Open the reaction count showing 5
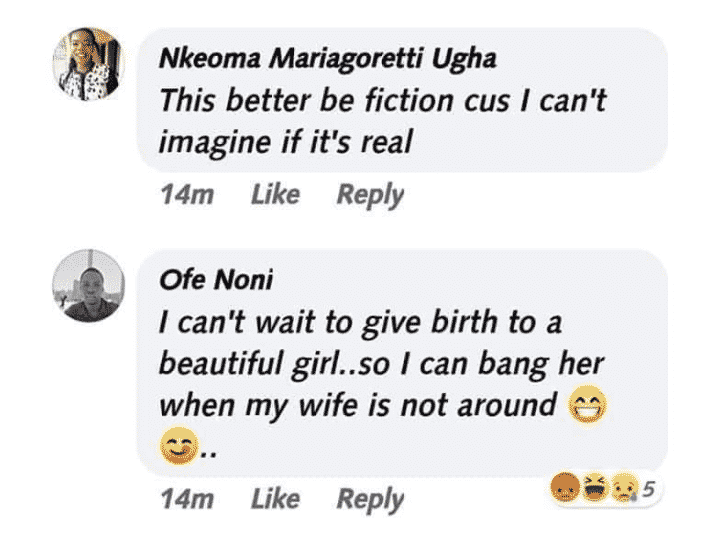 [648, 489]
